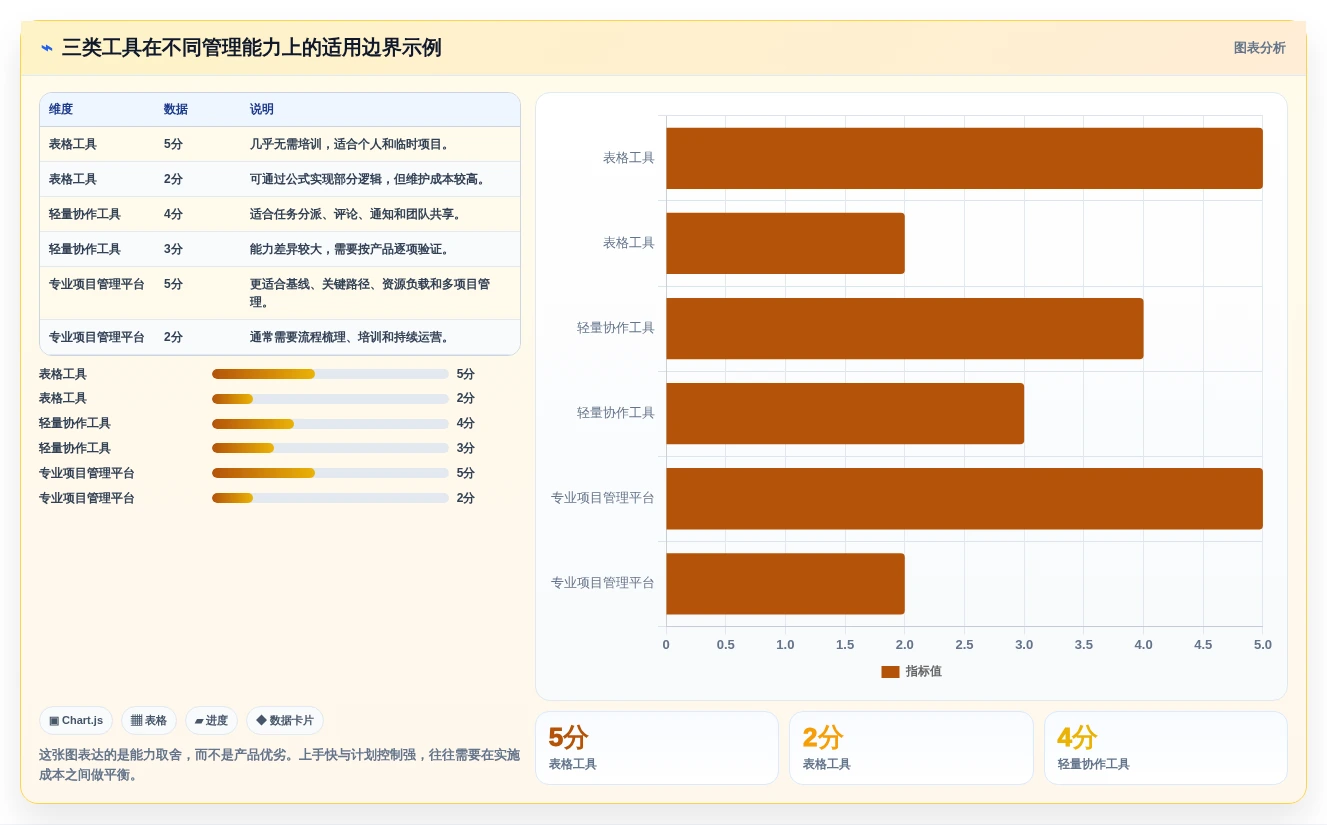
Task: Click the 2.5 tick on chart axis
Action: [964, 645]
